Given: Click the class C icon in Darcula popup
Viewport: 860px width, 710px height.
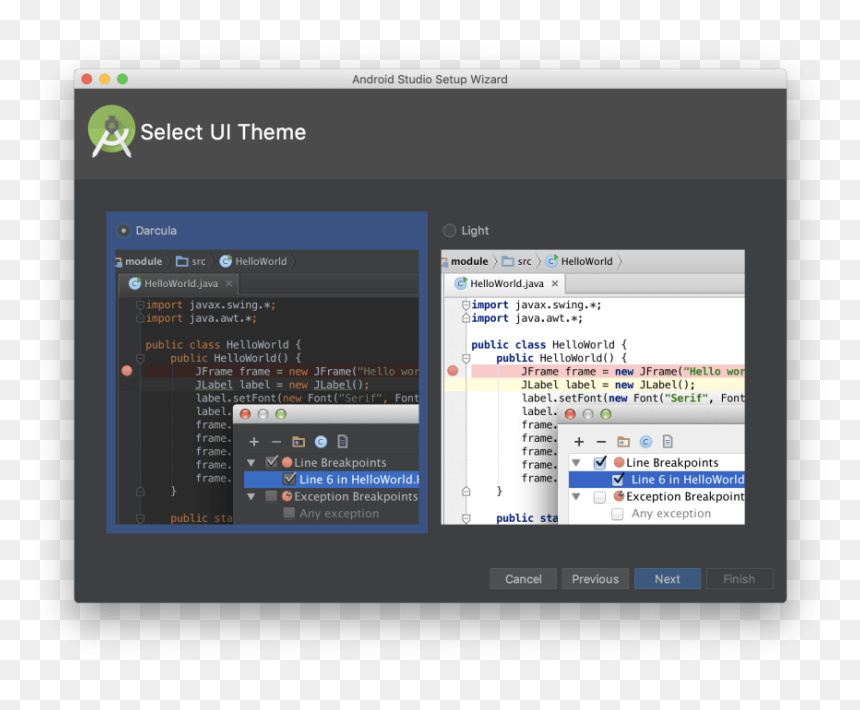Looking at the screenshot, I should click(321, 441).
